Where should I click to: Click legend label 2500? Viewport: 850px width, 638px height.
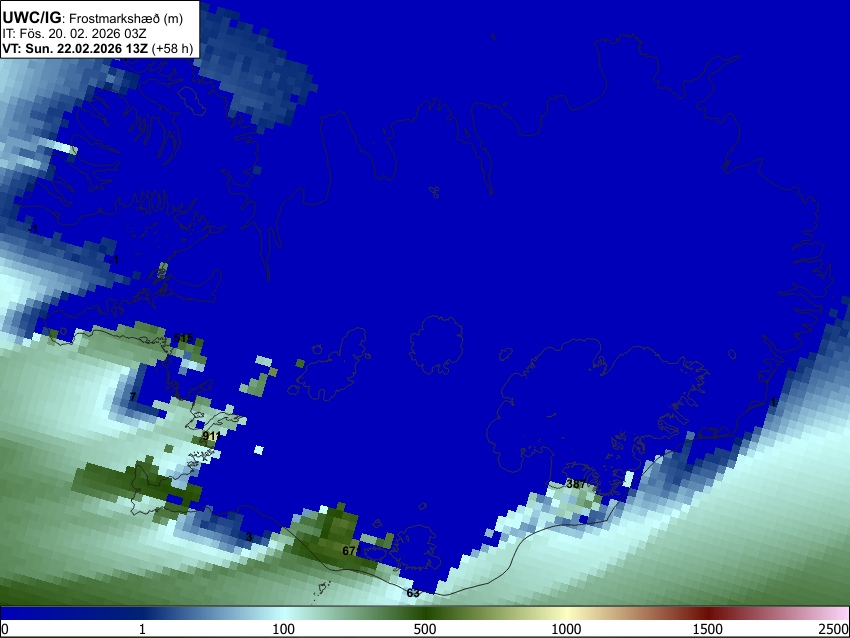click(x=834, y=629)
